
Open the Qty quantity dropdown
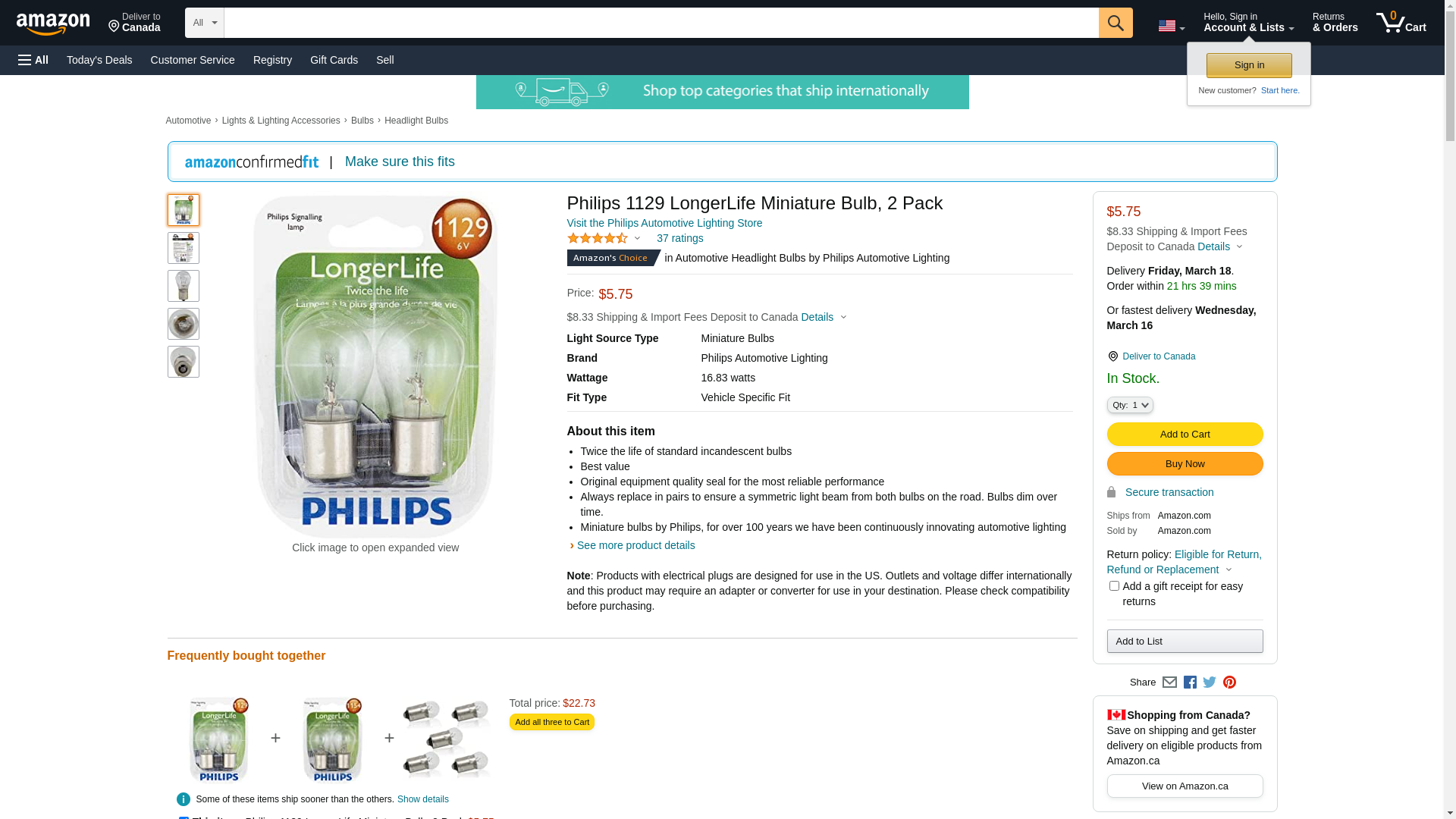1129,405
